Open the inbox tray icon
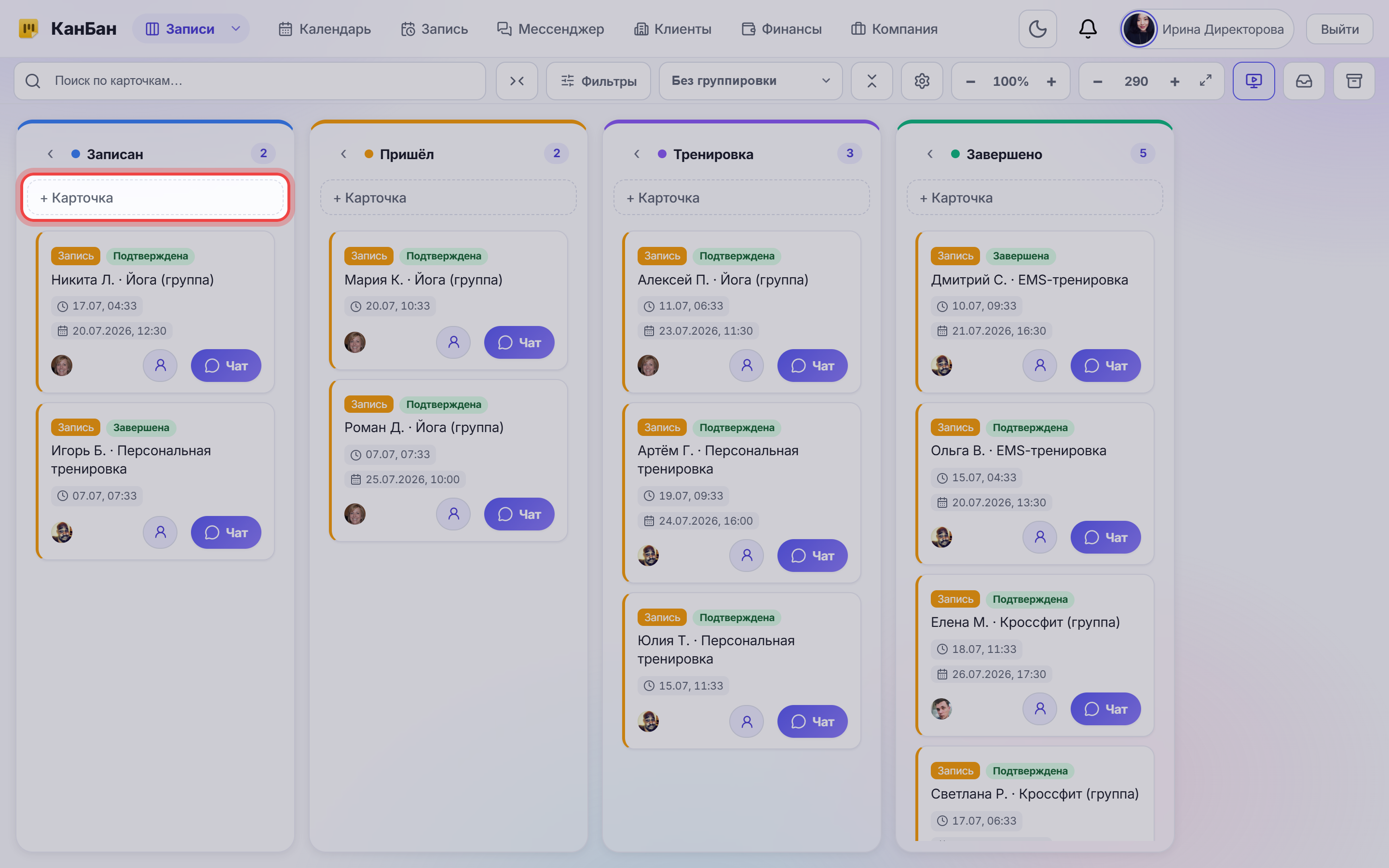Screen dimensions: 1389x868 (x=1304, y=81)
